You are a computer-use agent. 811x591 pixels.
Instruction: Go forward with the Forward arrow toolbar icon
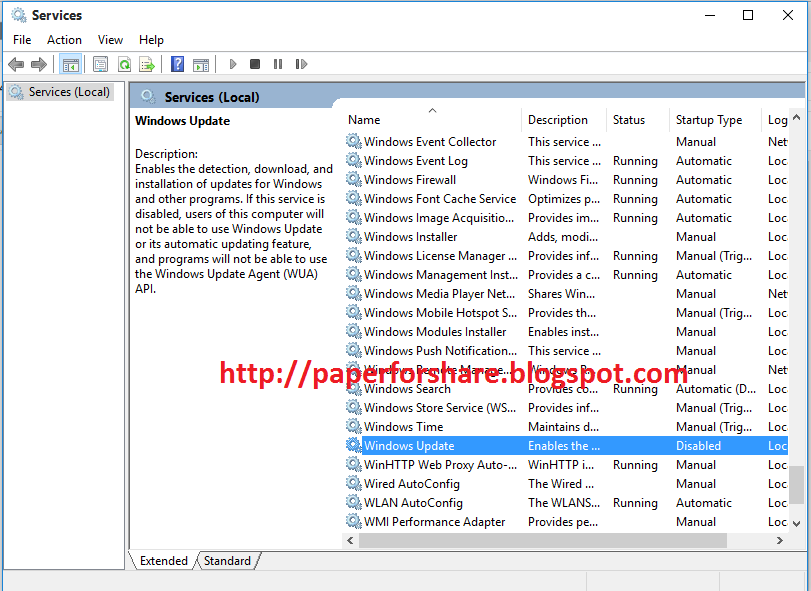(39, 64)
